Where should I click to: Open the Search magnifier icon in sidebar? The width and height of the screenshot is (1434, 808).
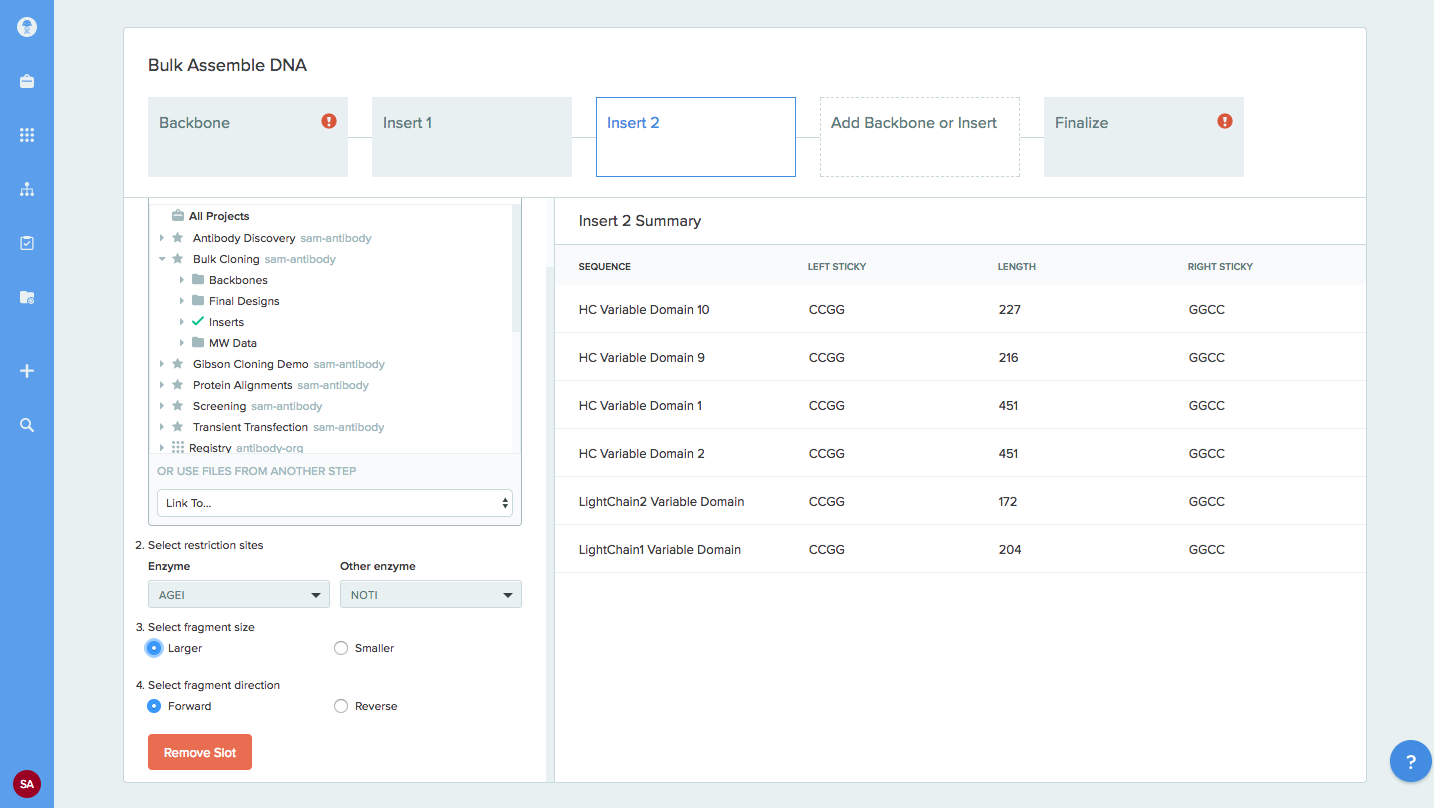coord(27,425)
